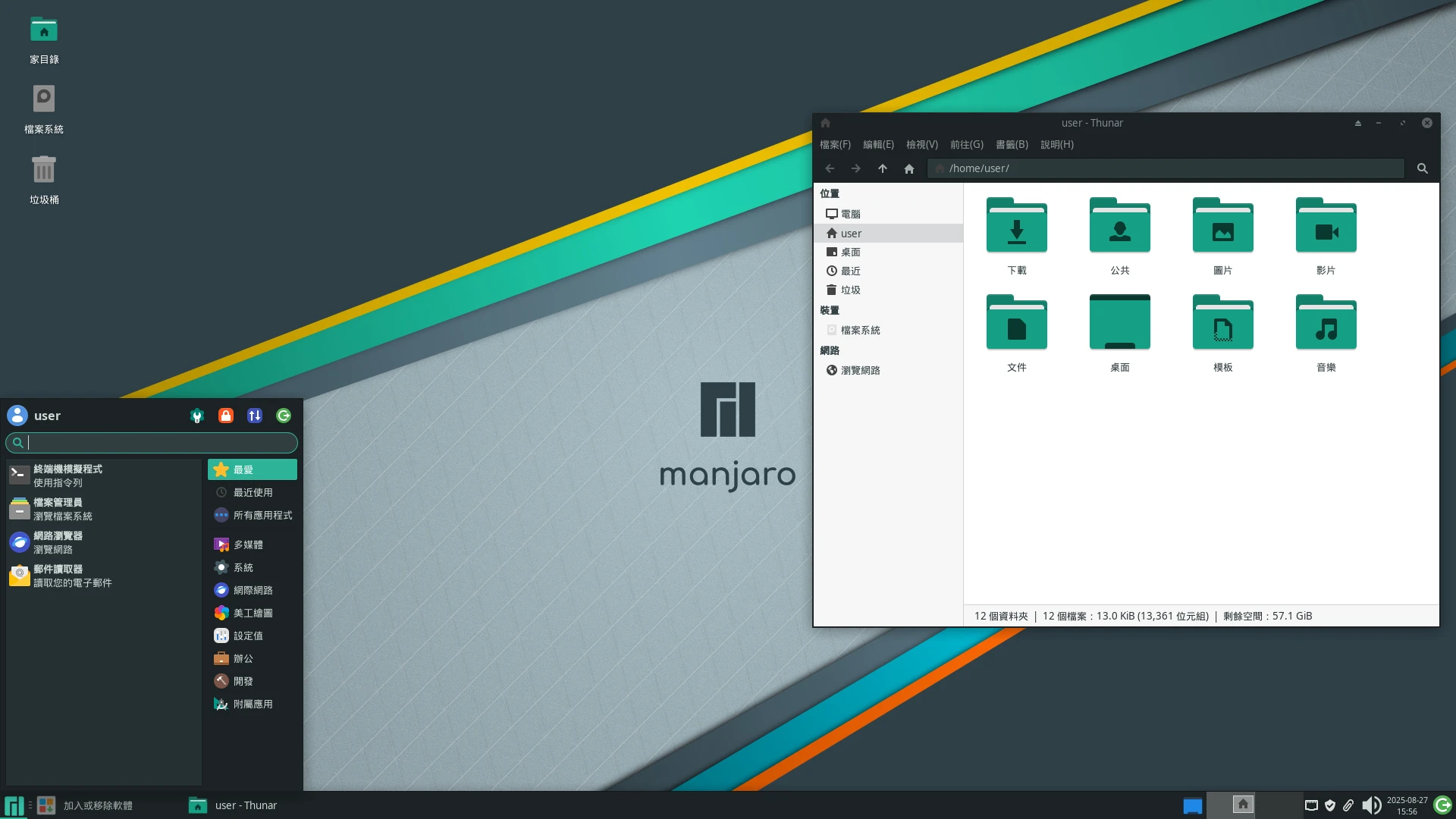Click the Home icon in Thunar toolbar
The height and width of the screenshot is (819, 1456).
908,168
